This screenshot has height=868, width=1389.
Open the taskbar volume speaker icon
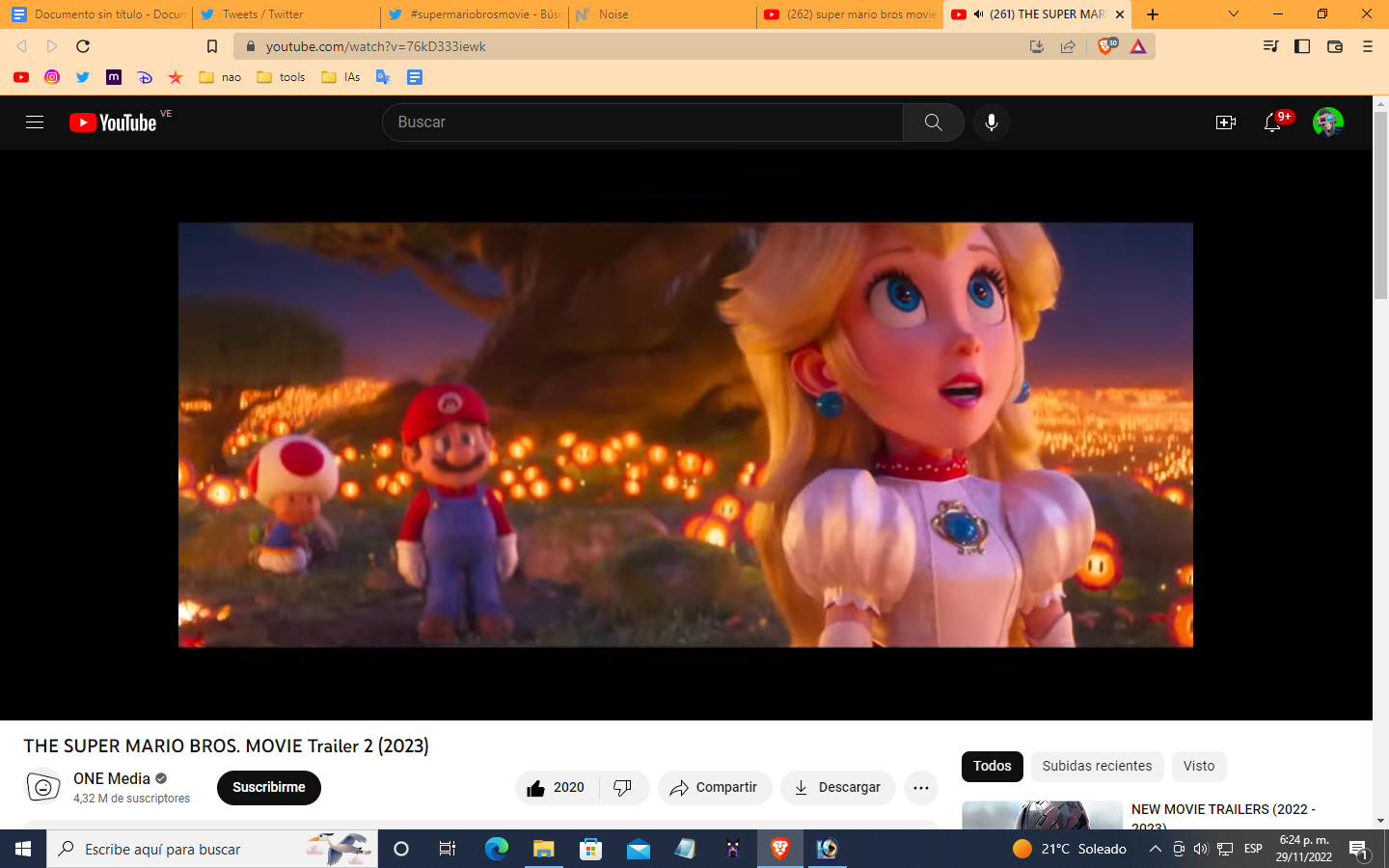tap(1201, 849)
